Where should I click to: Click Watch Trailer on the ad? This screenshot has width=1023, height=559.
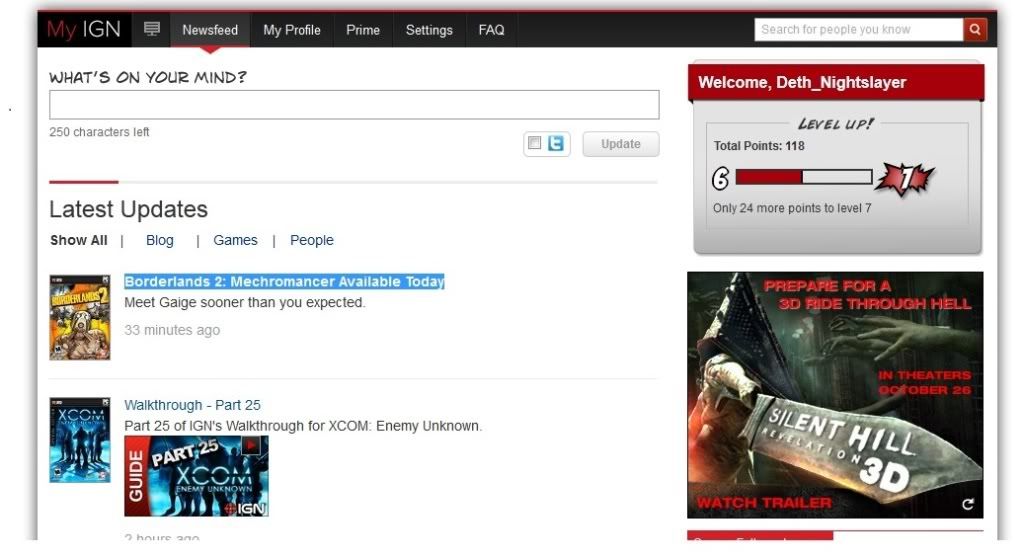coord(764,503)
